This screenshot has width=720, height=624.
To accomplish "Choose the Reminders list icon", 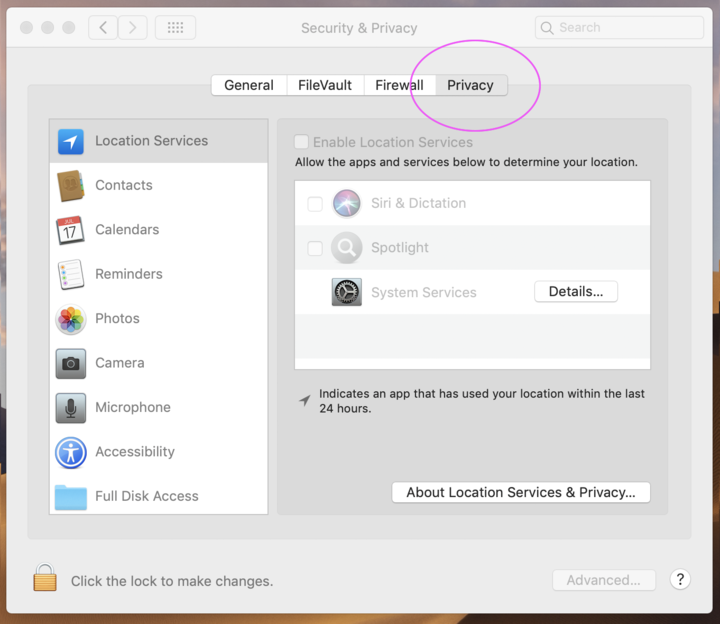I will 70,274.
